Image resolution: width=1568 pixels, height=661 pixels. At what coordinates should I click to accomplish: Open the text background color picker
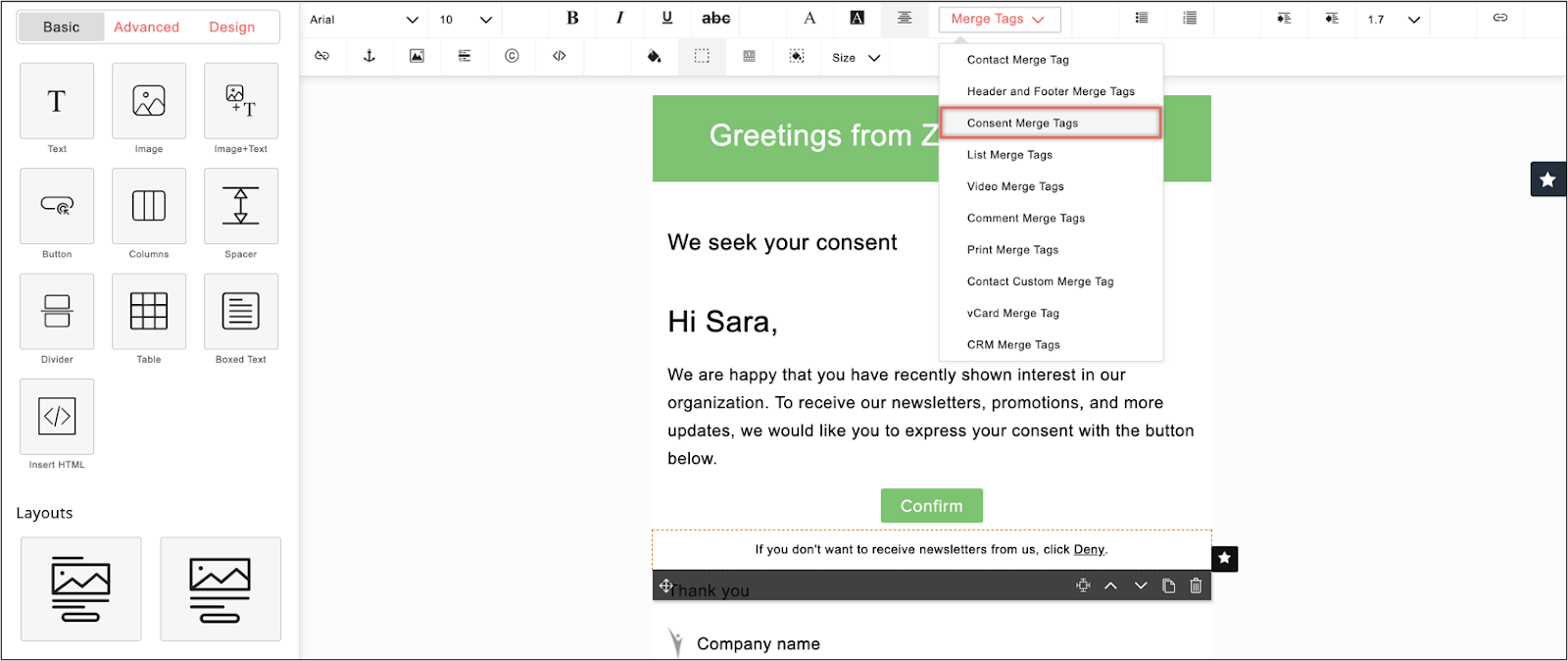pyautogui.click(x=857, y=18)
